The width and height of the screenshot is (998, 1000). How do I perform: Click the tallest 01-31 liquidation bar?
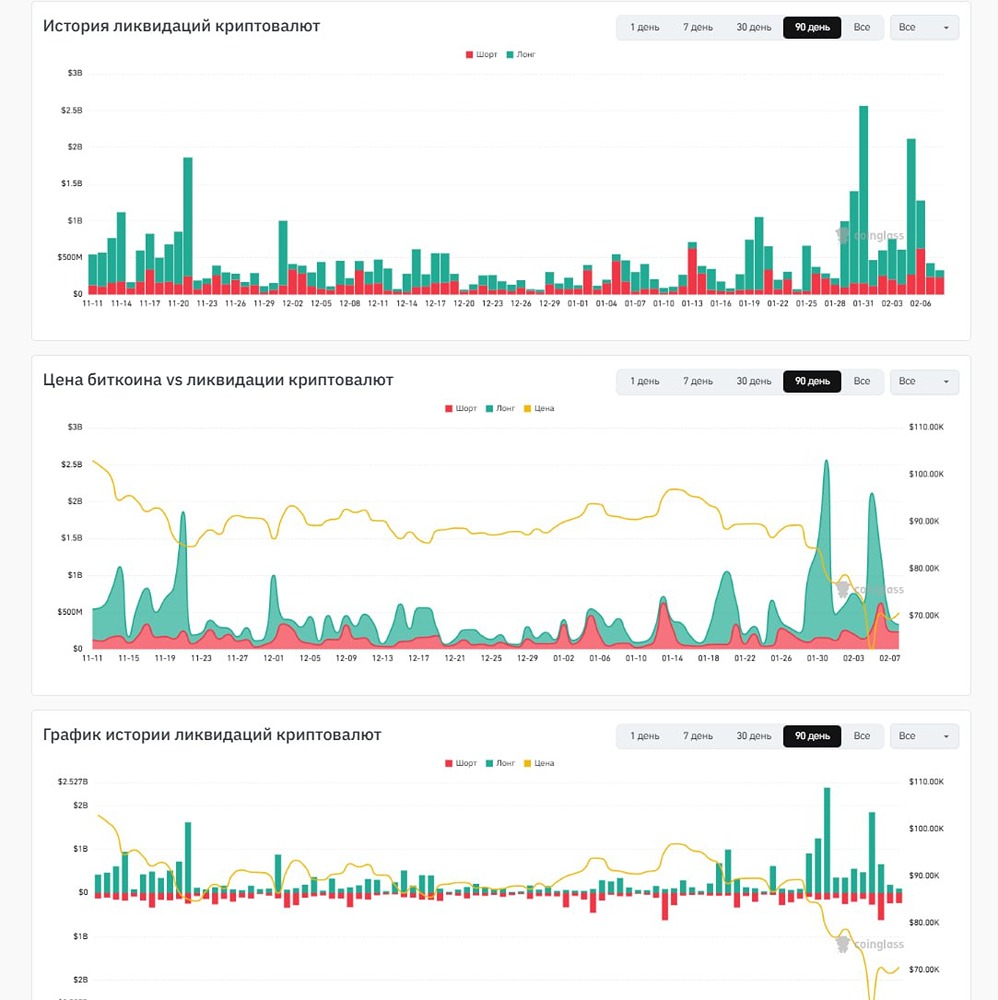point(863,200)
